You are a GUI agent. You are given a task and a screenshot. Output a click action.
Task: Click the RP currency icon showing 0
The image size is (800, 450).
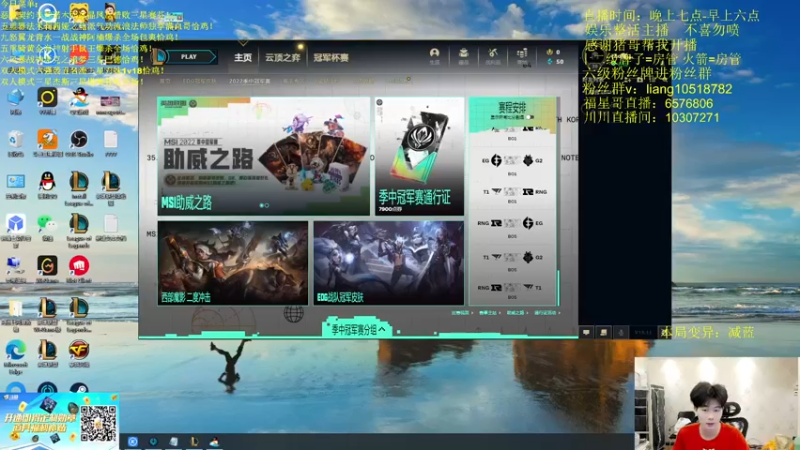coord(549,52)
